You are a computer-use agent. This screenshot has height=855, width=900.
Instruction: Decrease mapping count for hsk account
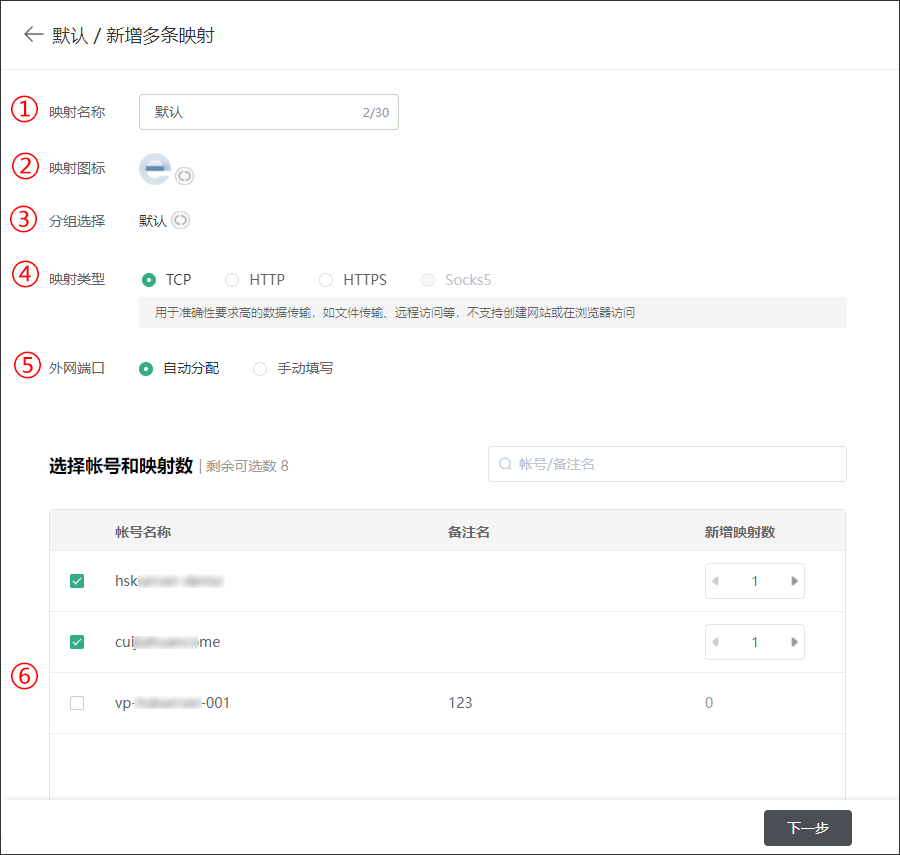[x=715, y=581]
